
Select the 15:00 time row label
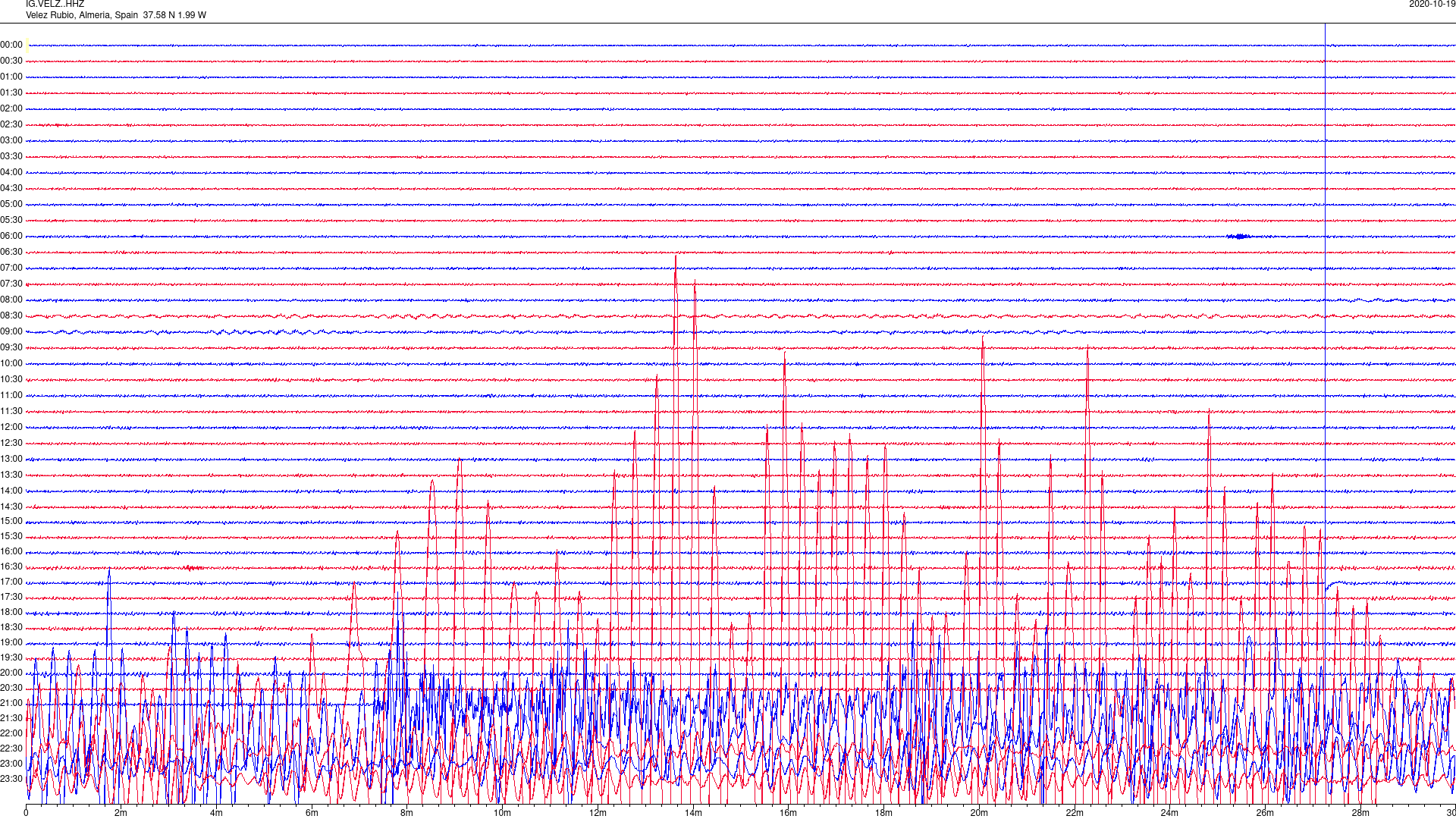click(11, 521)
